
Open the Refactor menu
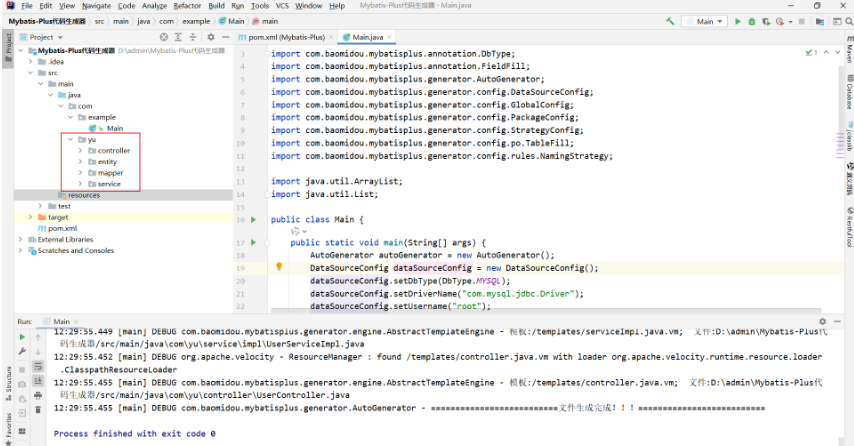pyautogui.click(x=187, y=5)
